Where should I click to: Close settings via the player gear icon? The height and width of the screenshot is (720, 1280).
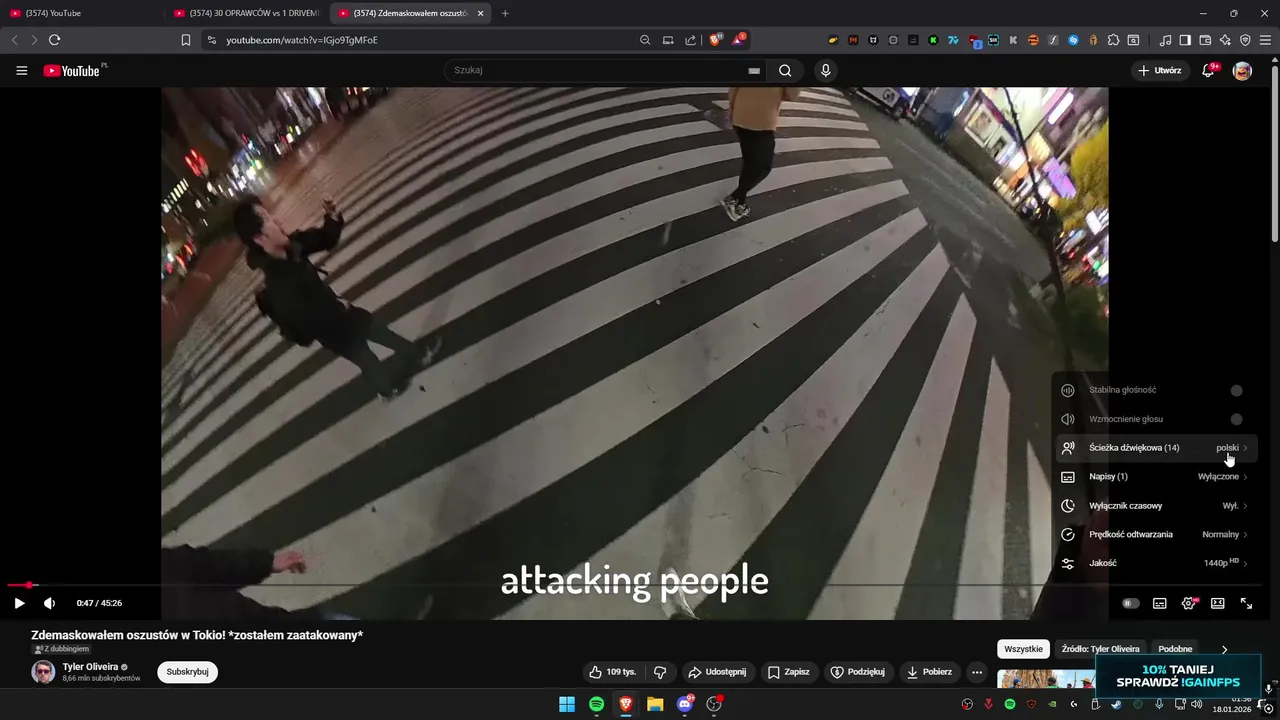(1189, 603)
